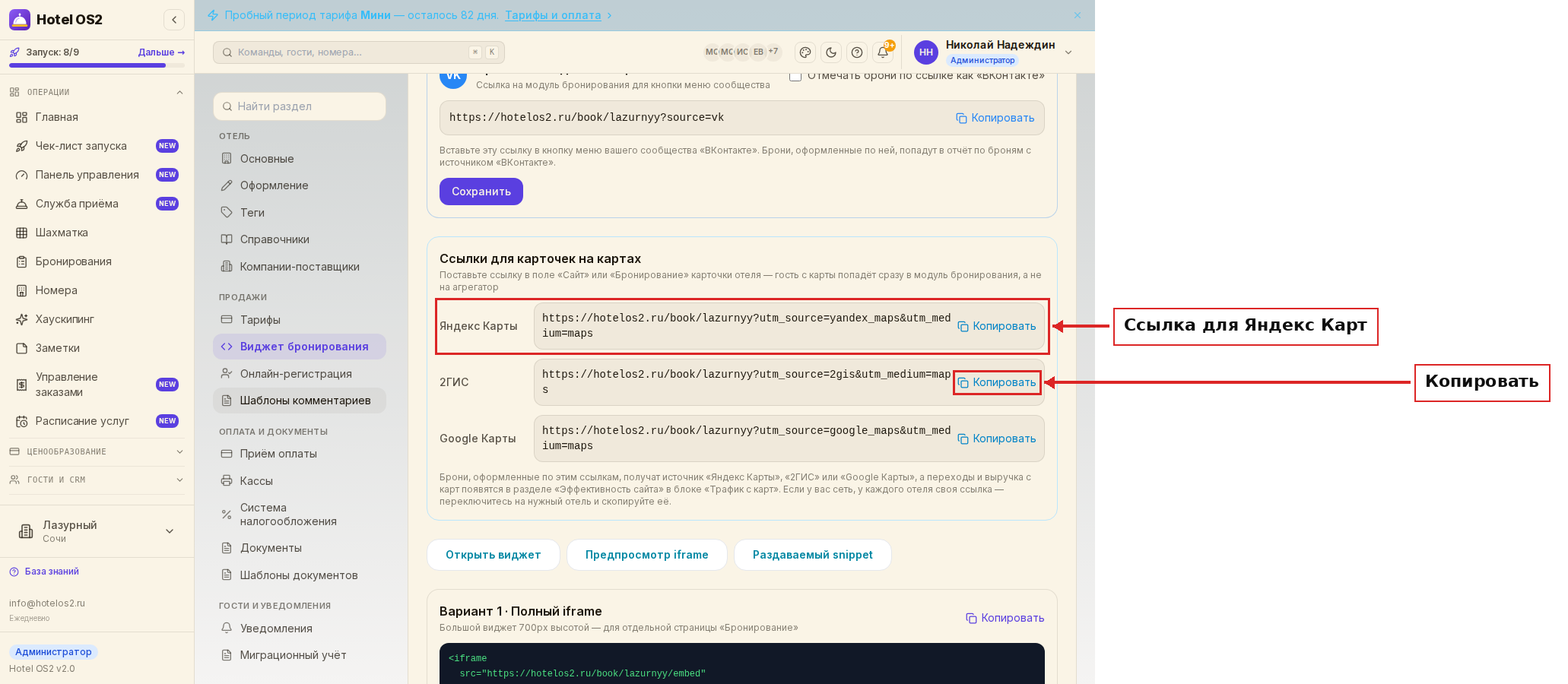Open Хаускипинг section

tap(97, 319)
